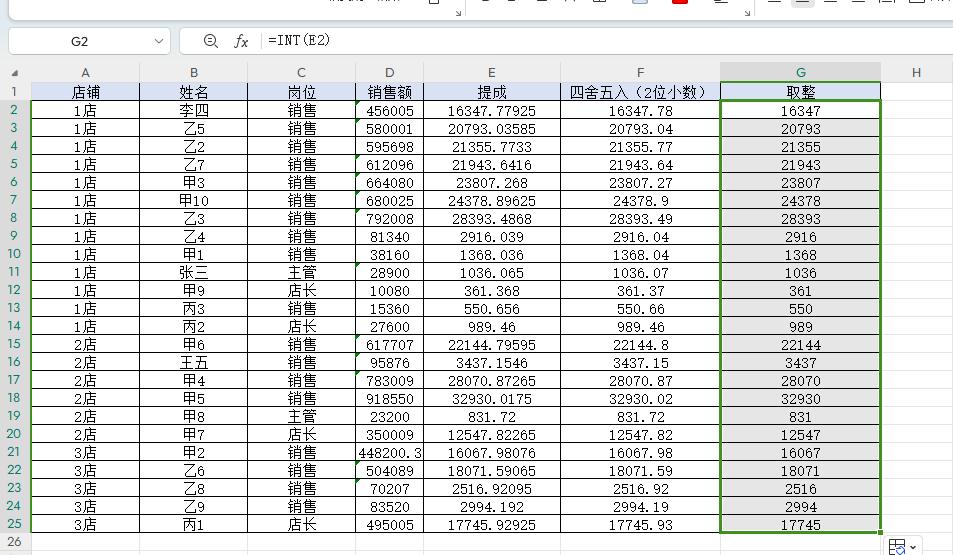Select the name cell 乙5
The height and width of the screenshot is (555, 953).
(x=193, y=129)
